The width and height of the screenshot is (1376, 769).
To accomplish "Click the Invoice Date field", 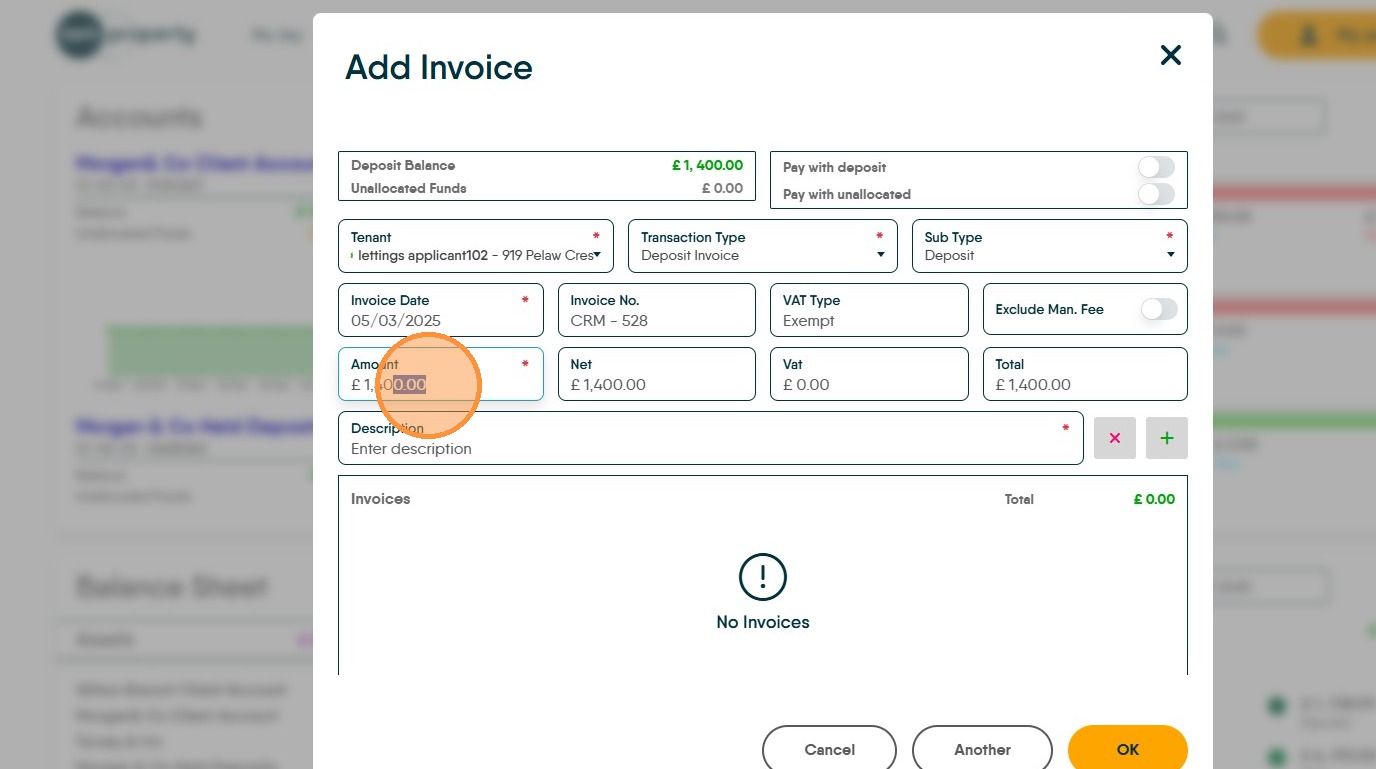I will point(441,310).
